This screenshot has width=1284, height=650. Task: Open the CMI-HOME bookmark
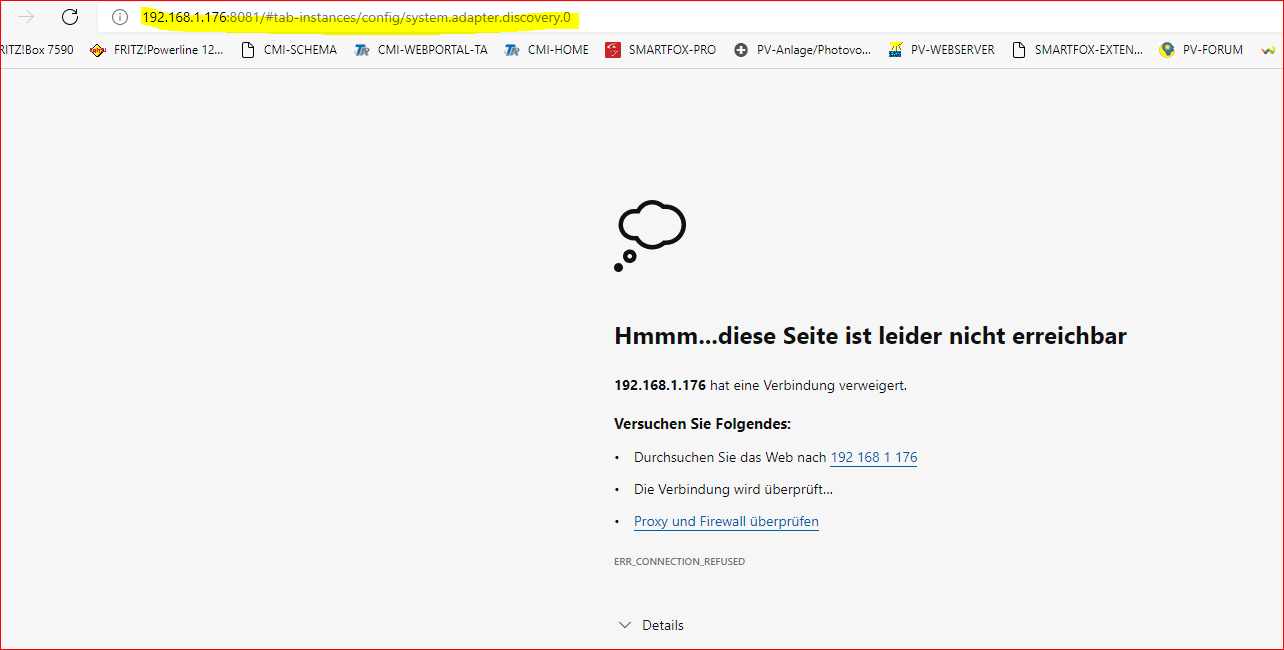(547, 50)
